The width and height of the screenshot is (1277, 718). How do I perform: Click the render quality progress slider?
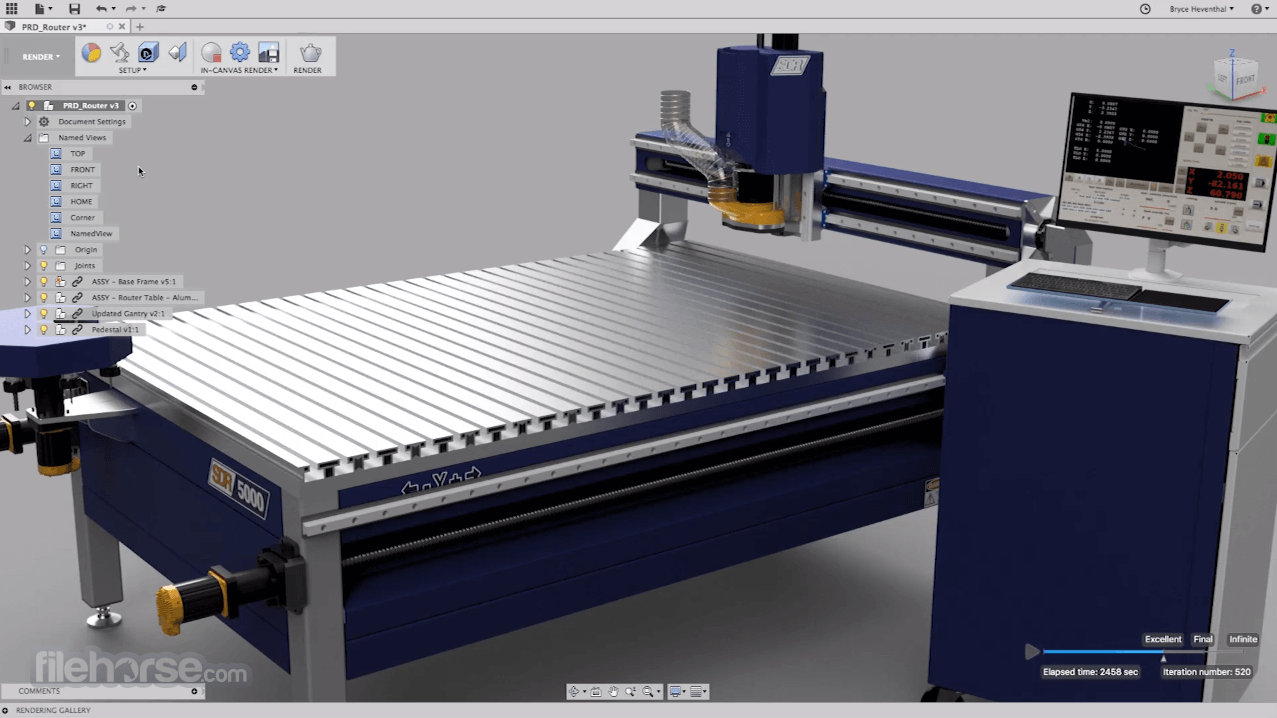1143,653
